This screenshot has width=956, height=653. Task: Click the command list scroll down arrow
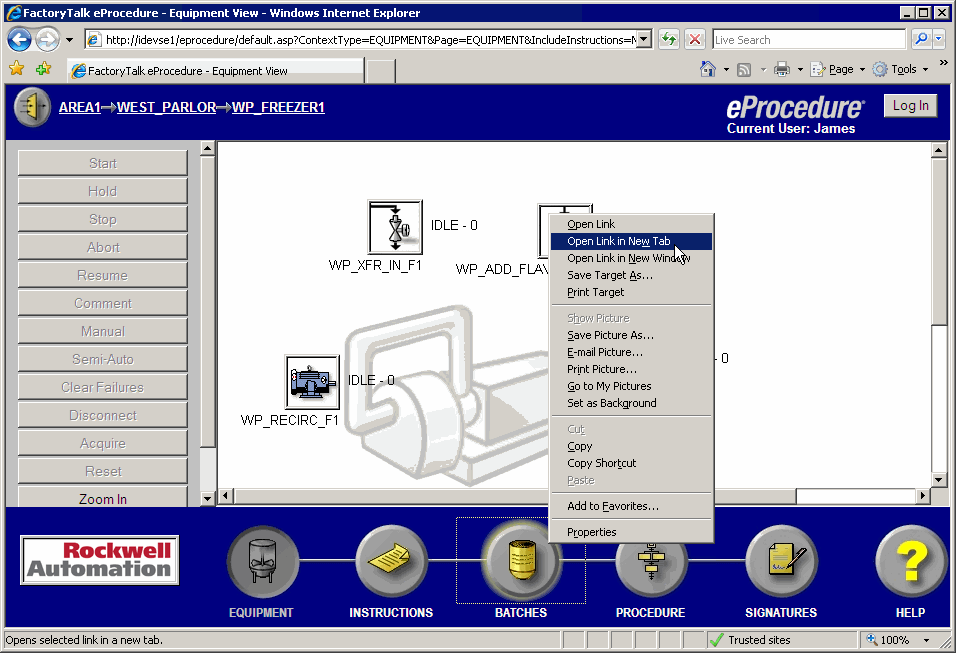207,499
